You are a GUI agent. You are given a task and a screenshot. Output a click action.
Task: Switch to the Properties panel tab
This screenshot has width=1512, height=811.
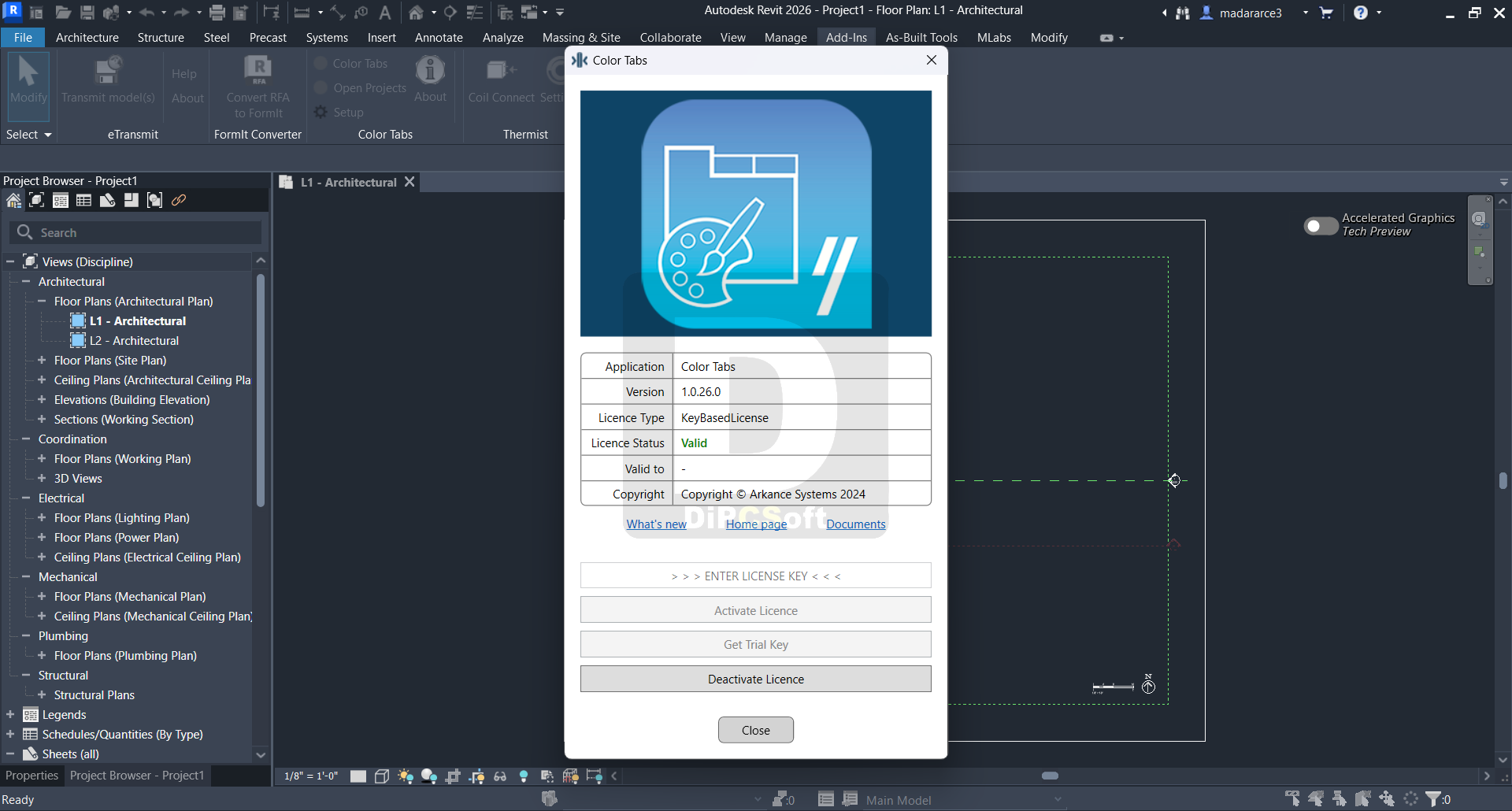coord(31,776)
